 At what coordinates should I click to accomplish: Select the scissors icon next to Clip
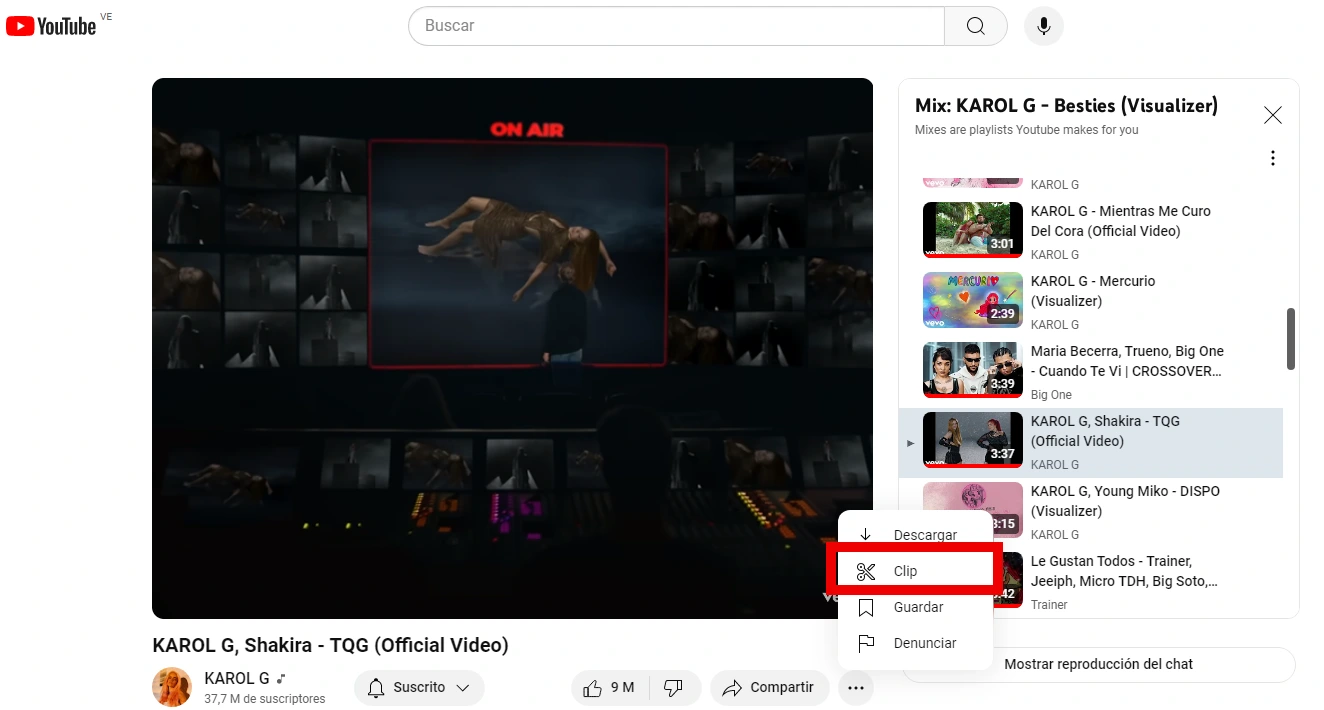(x=865, y=570)
